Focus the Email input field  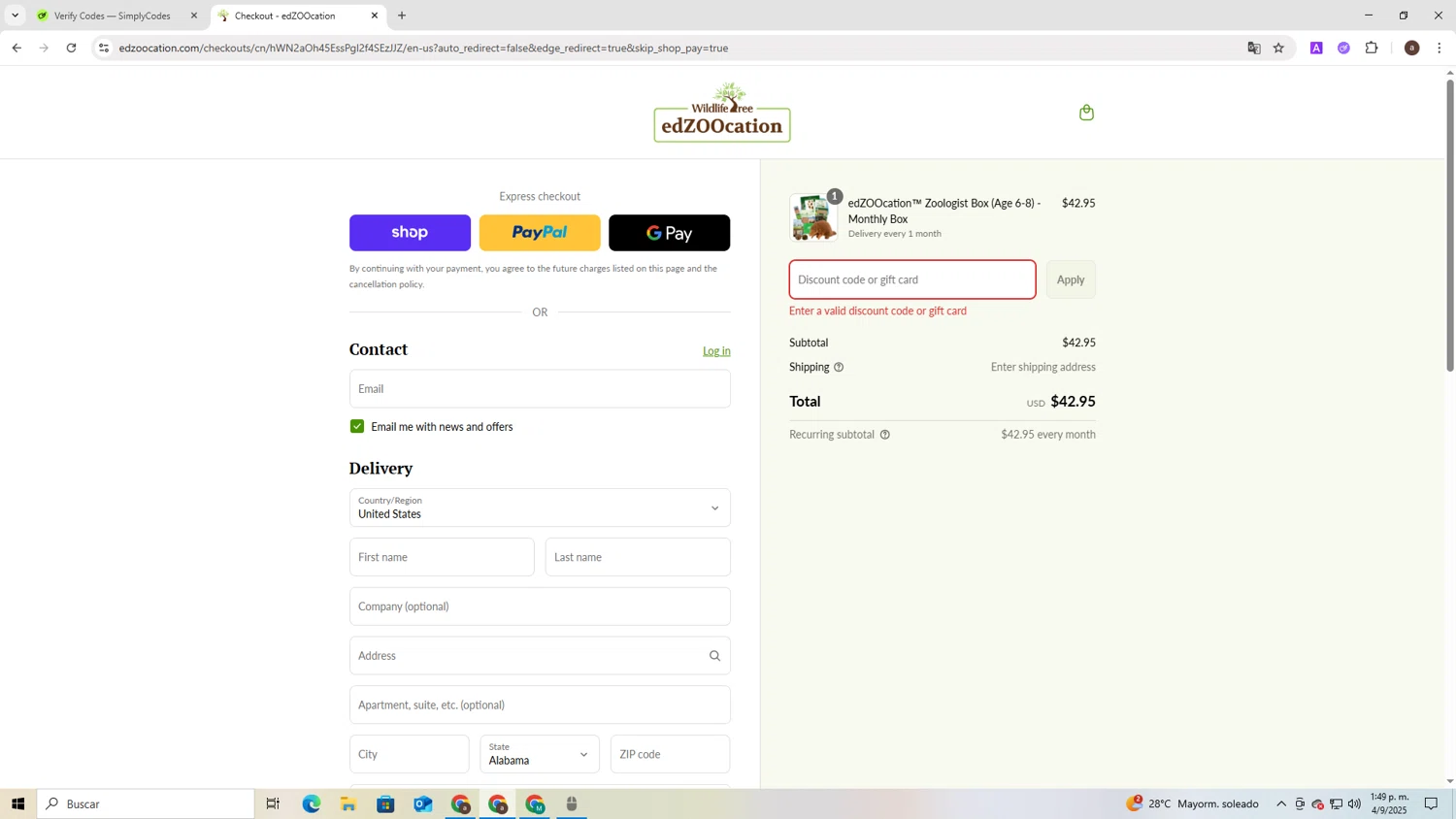pyautogui.click(x=540, y=388)
